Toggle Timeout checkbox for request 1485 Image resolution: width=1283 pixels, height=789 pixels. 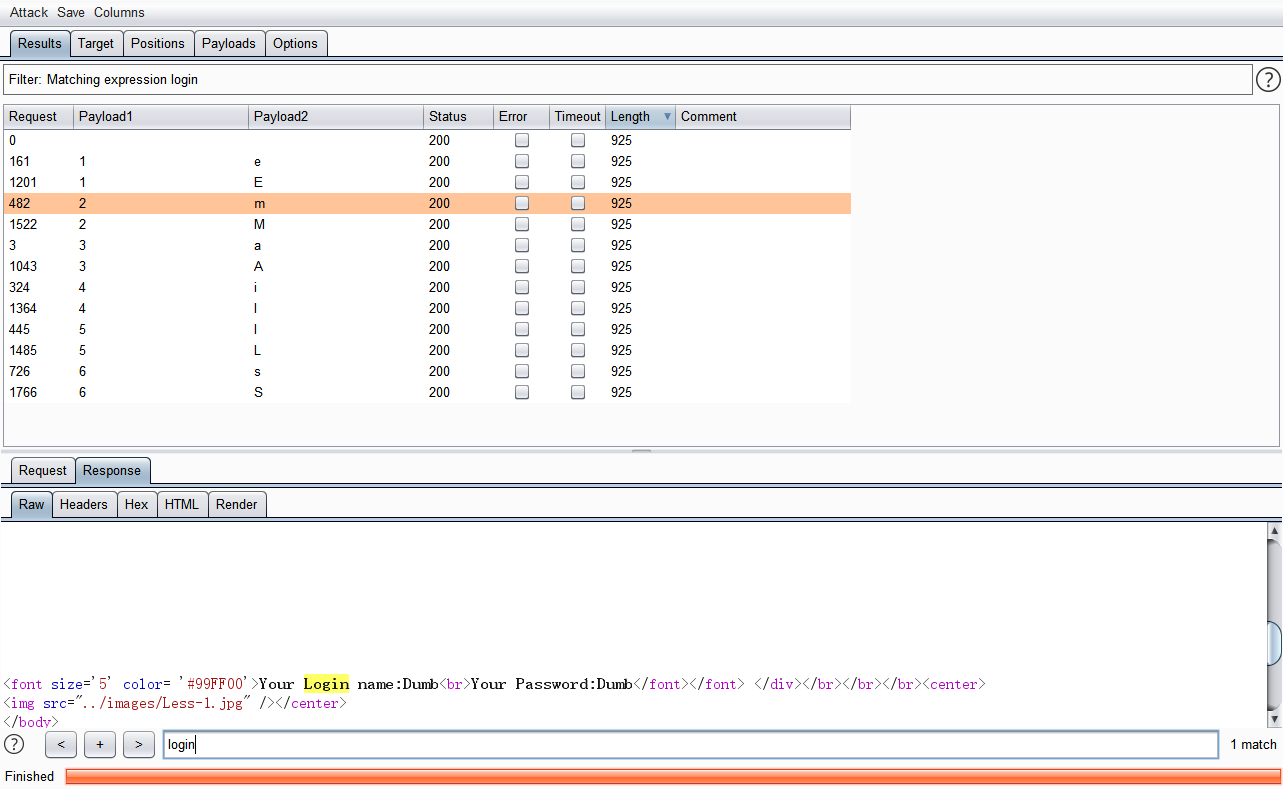(x=578, y=351)
